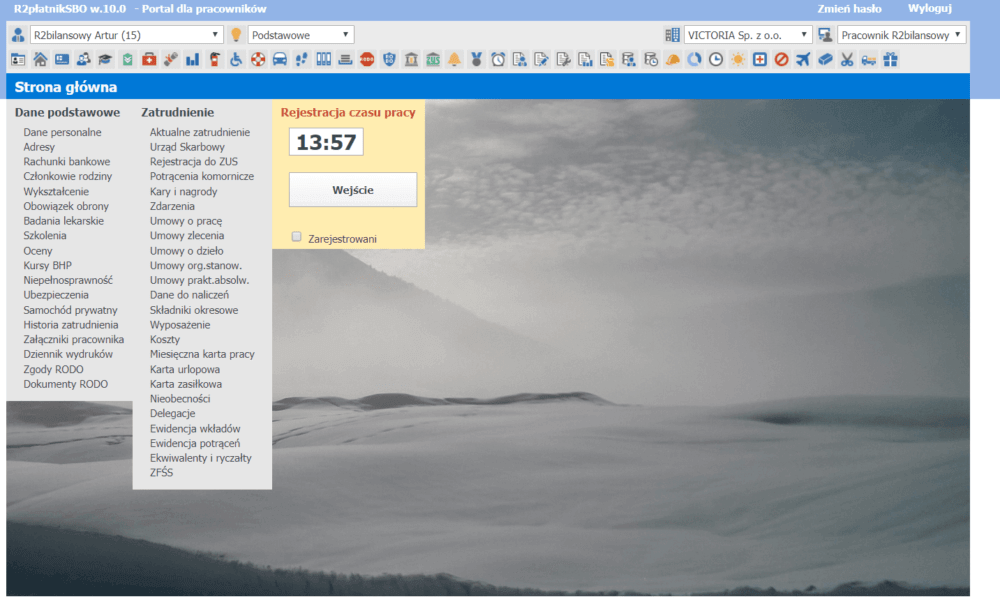The width and height of the screenshot is (1000, 613).
Task: Click the home icon in the toolbar
Action: (x=41, y=60)
